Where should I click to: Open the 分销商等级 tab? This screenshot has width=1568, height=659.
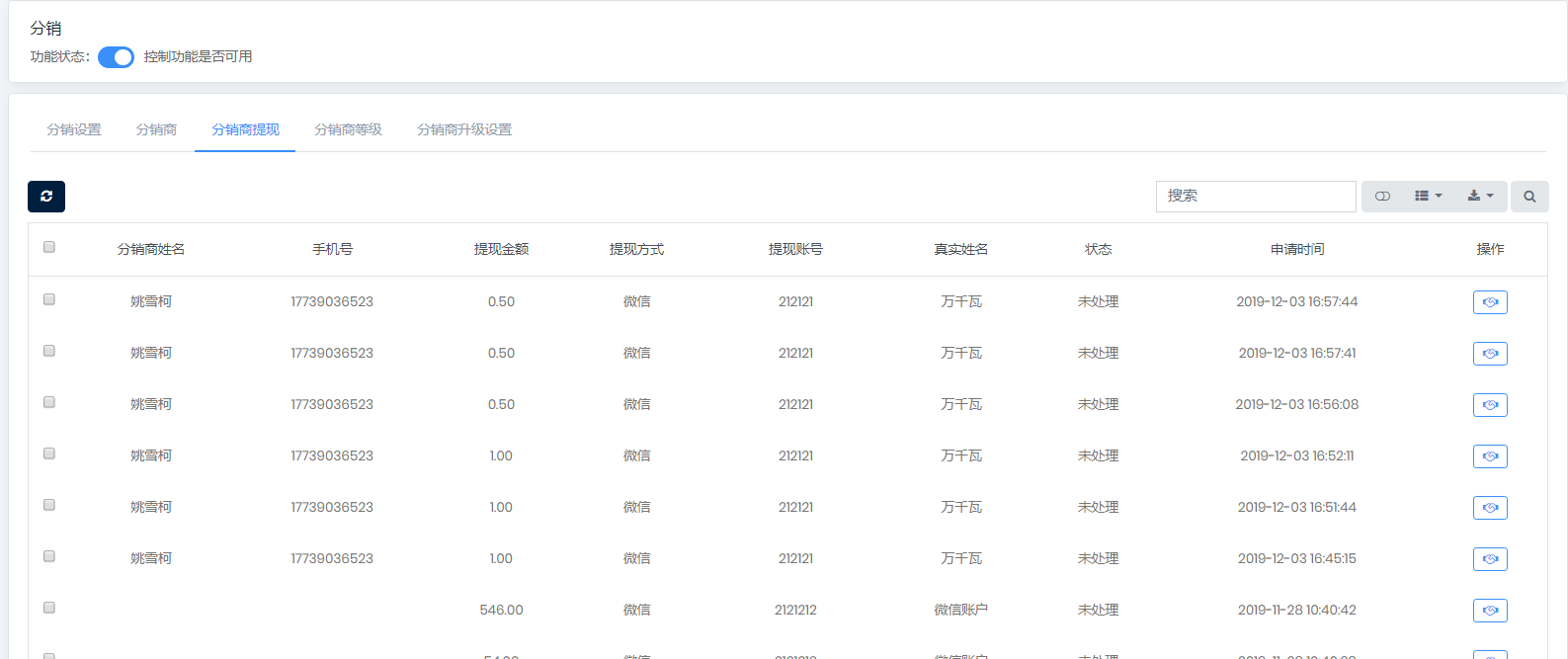[x=348, y=129]
